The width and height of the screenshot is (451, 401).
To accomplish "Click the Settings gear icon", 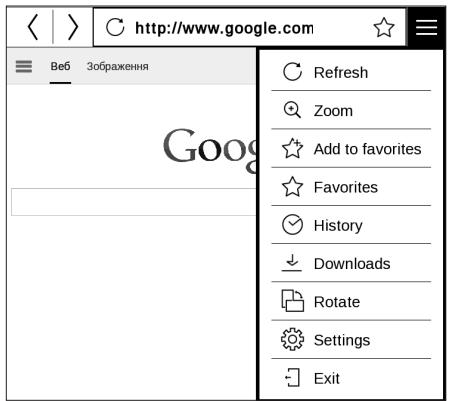I will pos(292,340).
